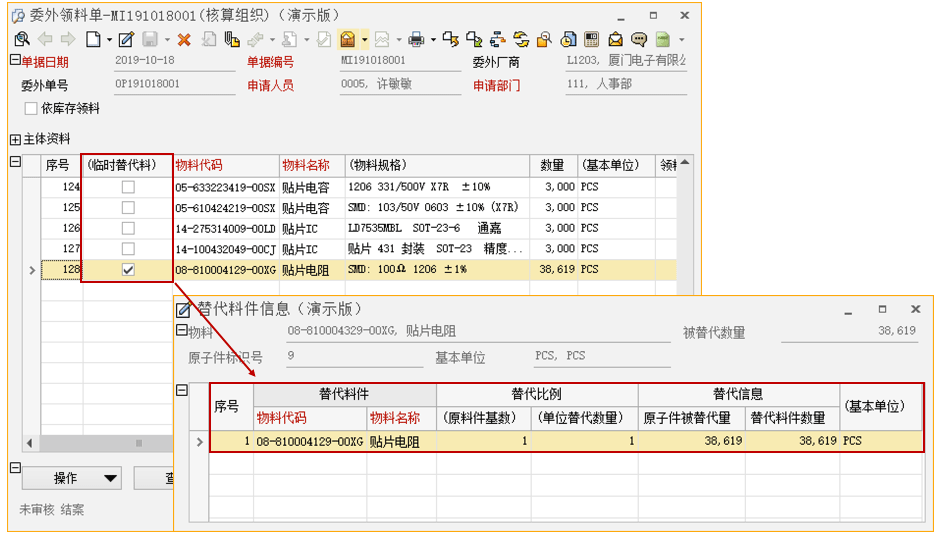
Task: Click the 数量 column header
Action: tap(553, 165)
